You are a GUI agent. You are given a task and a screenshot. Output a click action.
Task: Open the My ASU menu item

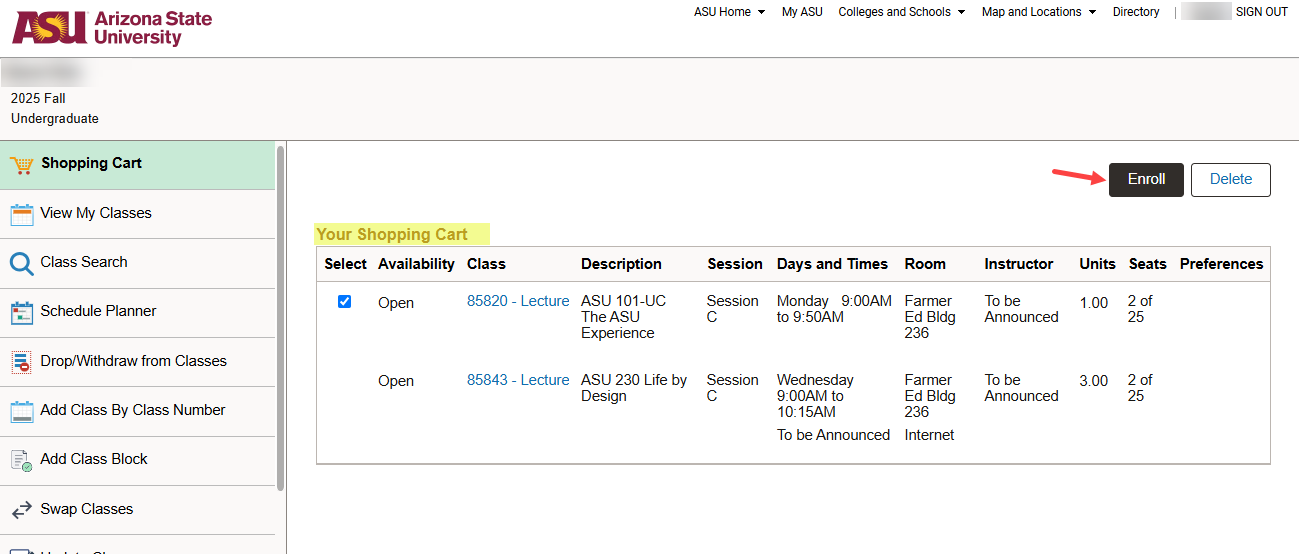802,12
